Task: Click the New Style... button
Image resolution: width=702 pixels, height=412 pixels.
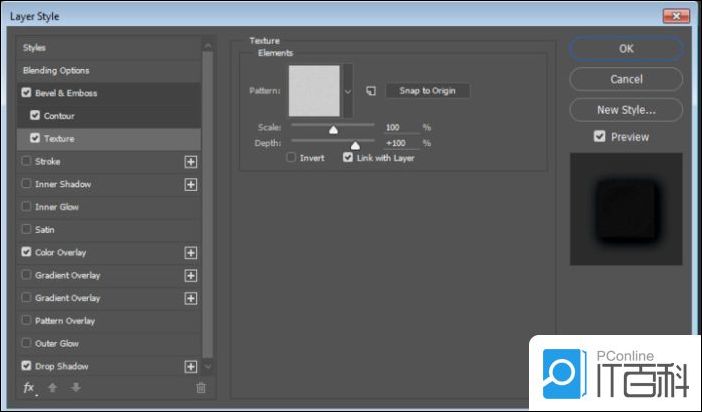Action: coord(626,110)
